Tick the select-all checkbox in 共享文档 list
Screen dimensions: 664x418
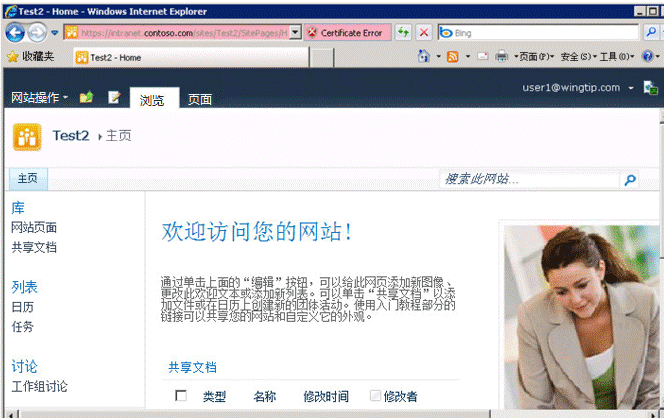coord(181,396)
